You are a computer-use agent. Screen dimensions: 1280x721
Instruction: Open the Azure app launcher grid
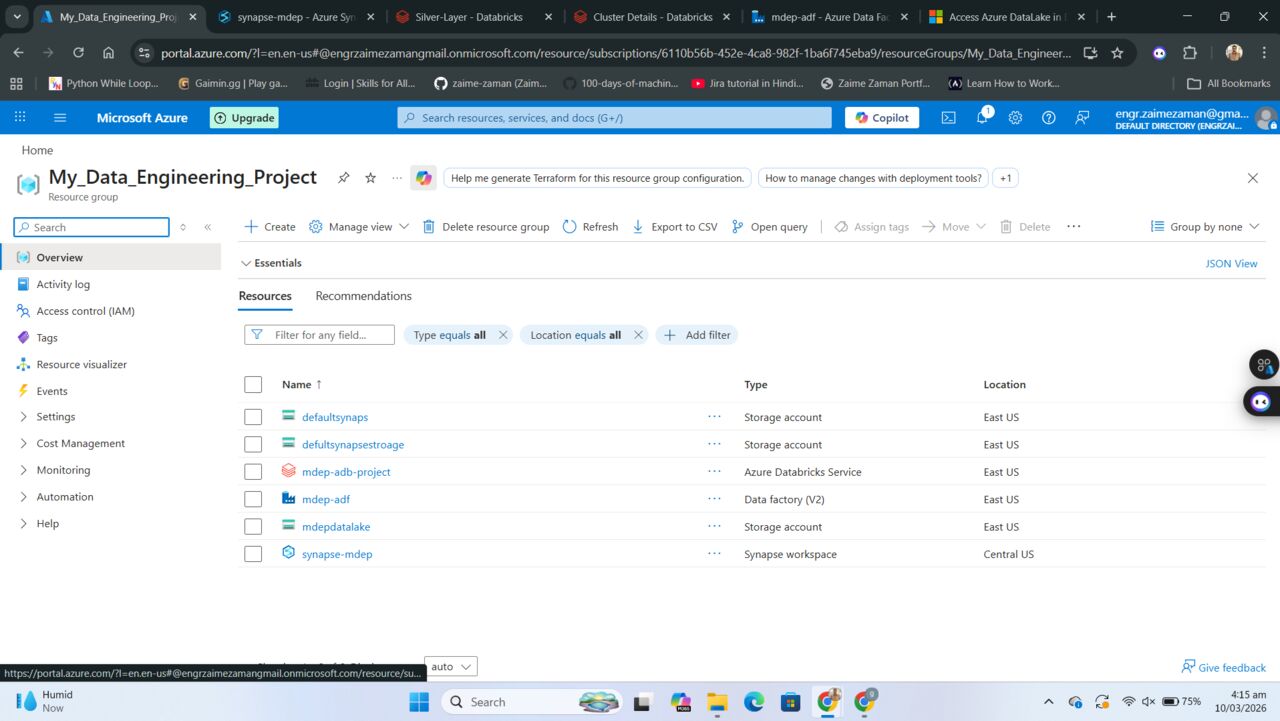coord(20,118)
